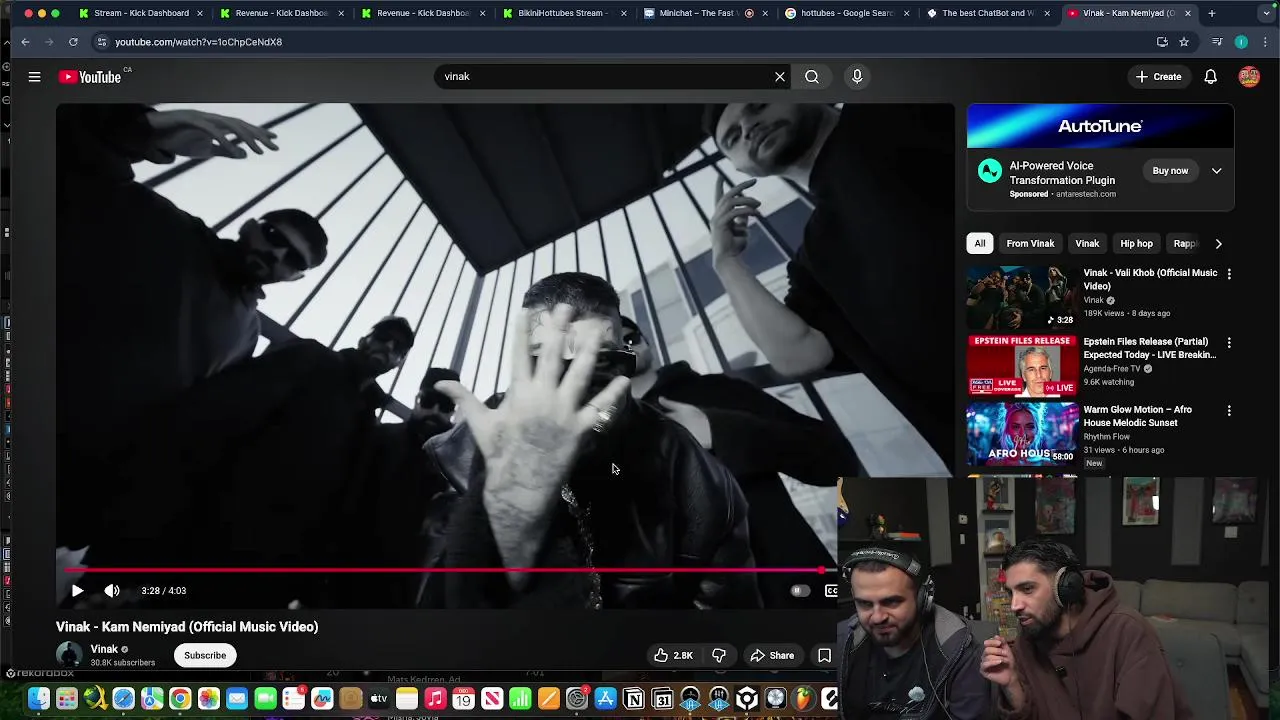Open the Chrome profile avatar
The width and height of the screenshot is (1280, 720).
(x=1241, y=42)
